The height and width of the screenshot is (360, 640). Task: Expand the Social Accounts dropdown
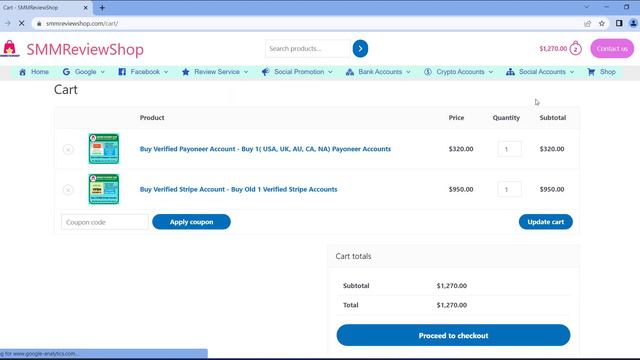click(x=572, y=72)
